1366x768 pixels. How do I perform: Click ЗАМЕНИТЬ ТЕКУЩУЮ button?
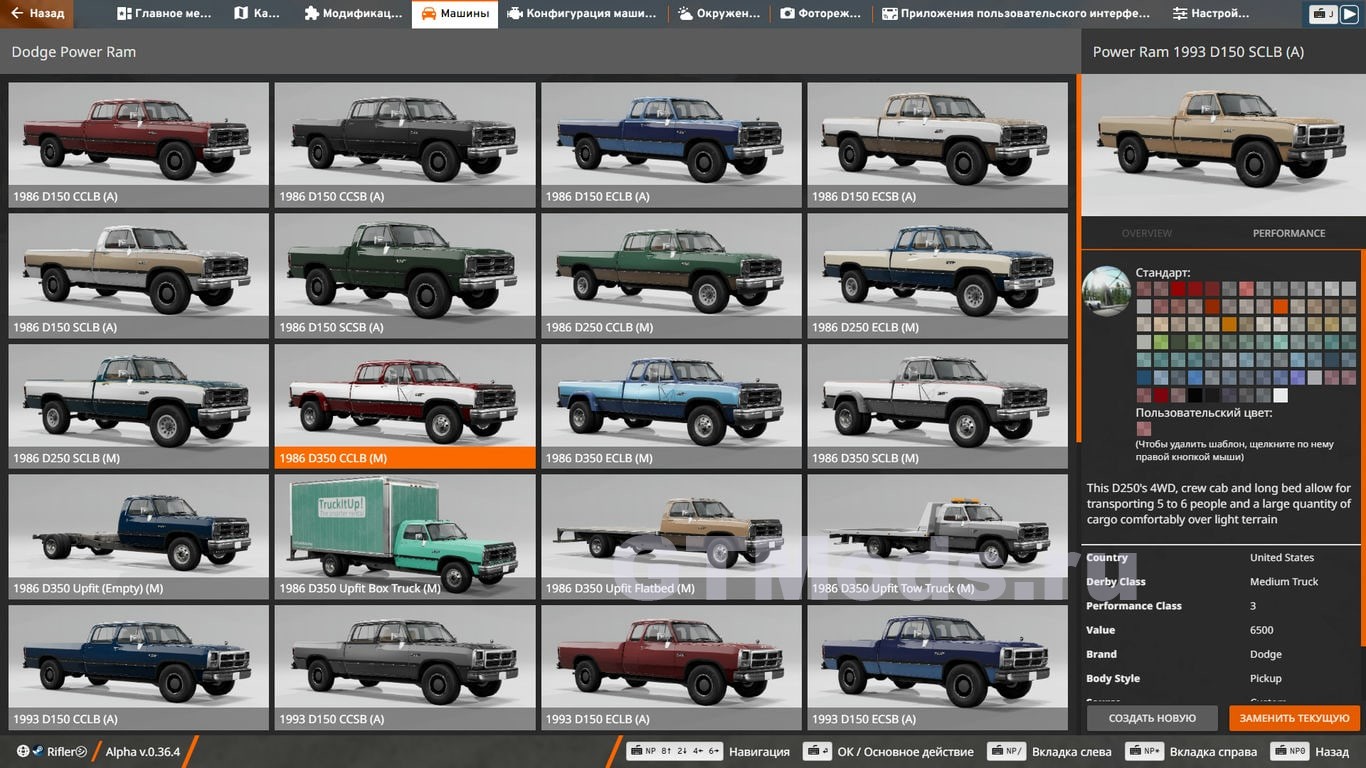pyautogui.click(x=1294, y=718)
